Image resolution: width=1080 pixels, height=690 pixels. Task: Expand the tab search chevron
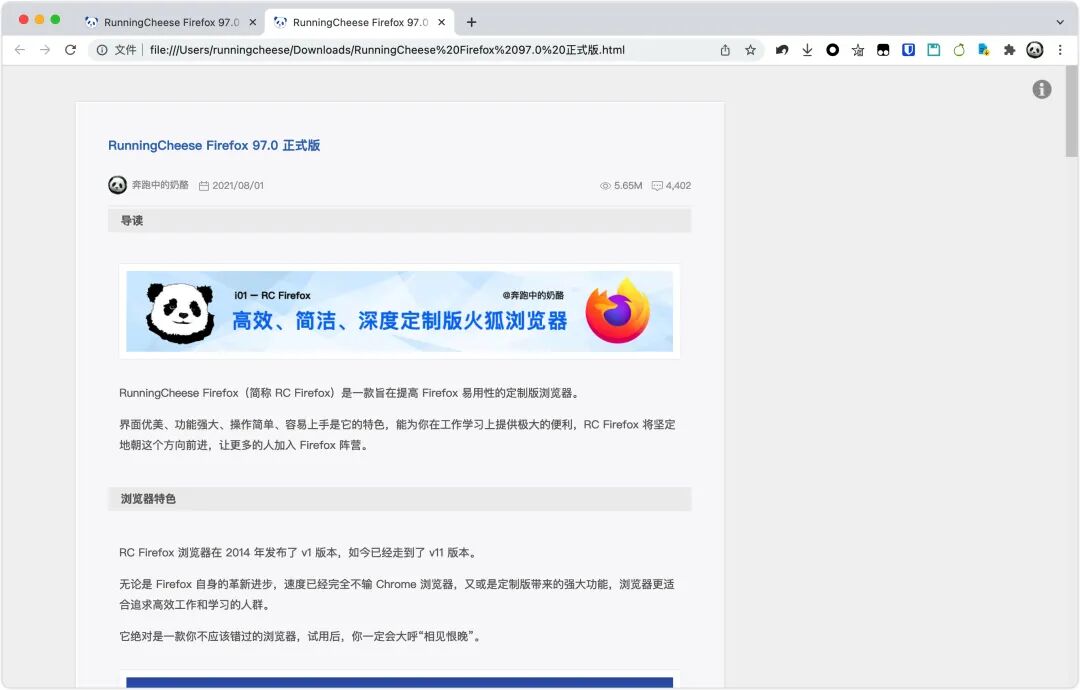pyautogui.click(x=1060, y=22)
